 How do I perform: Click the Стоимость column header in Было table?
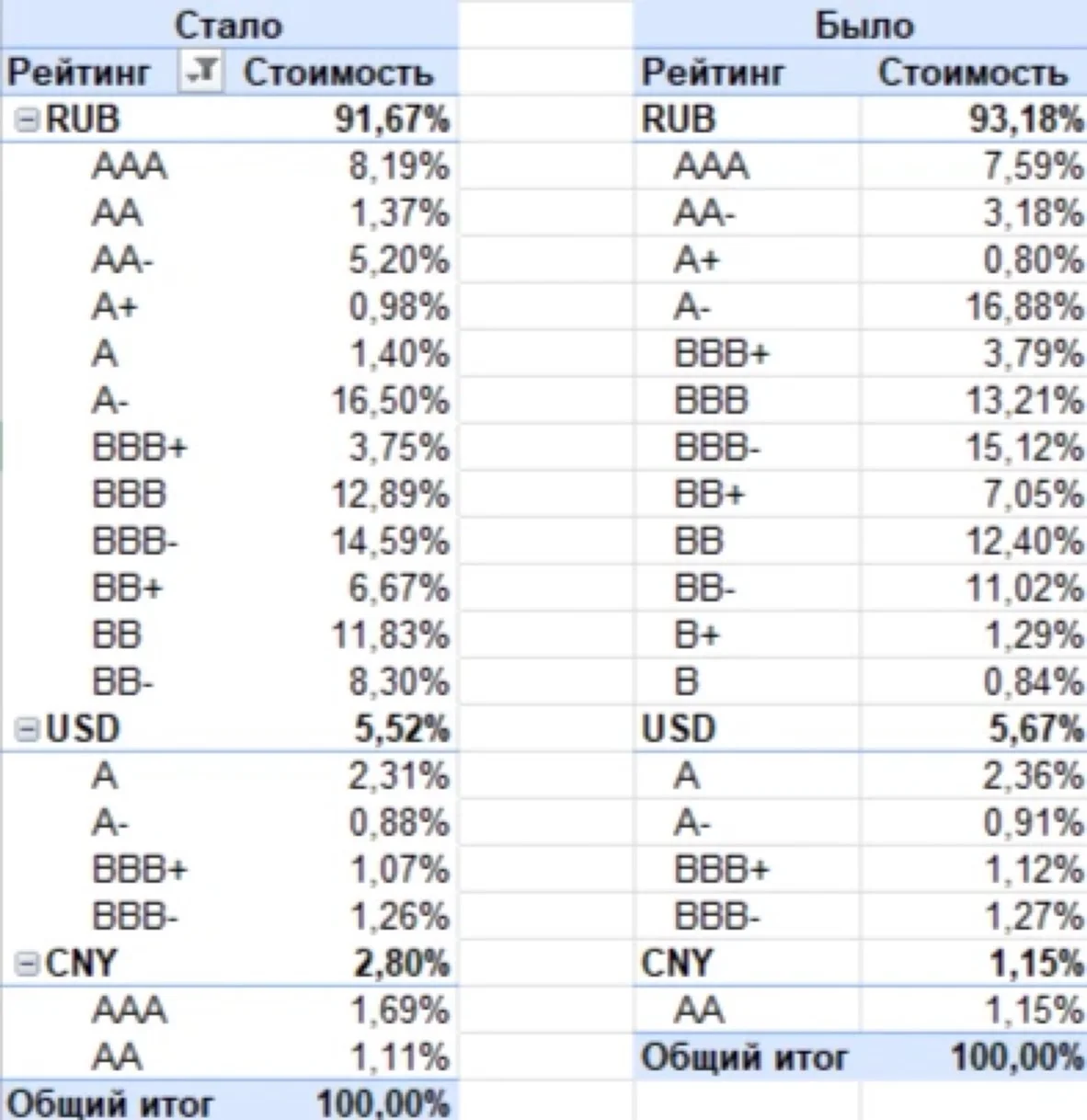pyautogui.click(x=972, y=73)
